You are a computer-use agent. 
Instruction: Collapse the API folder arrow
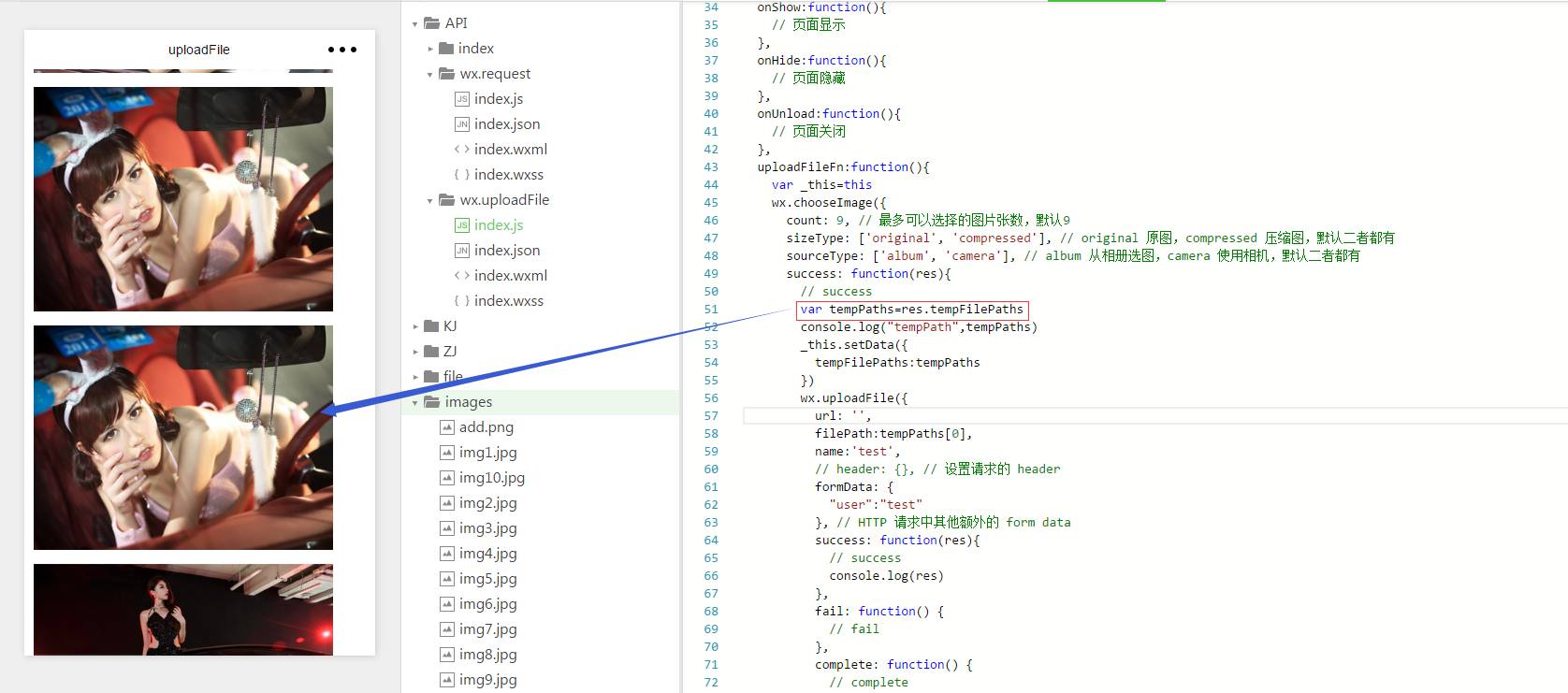tap(415, 23)
